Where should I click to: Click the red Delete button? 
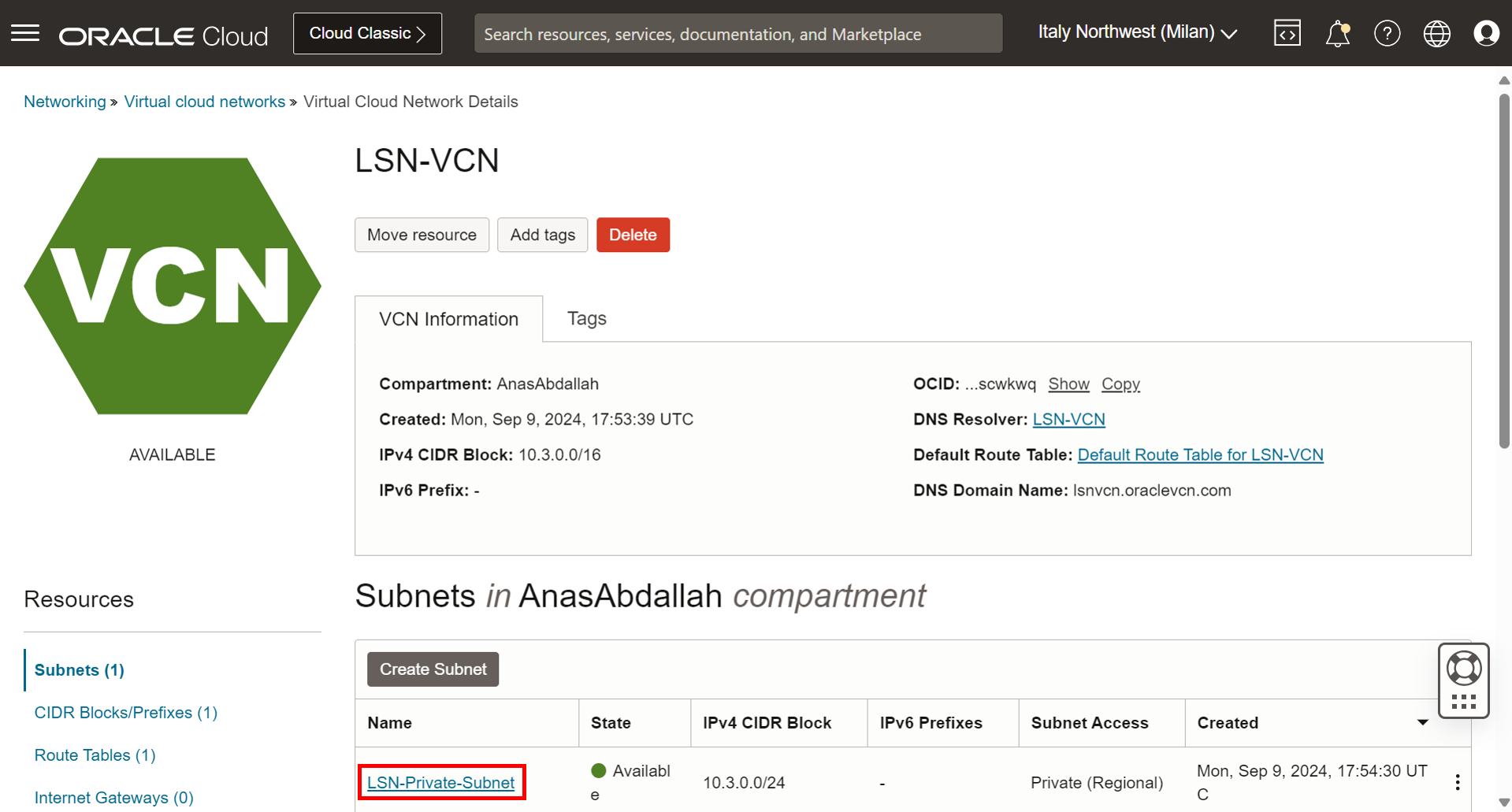click(x=633, y=235)
